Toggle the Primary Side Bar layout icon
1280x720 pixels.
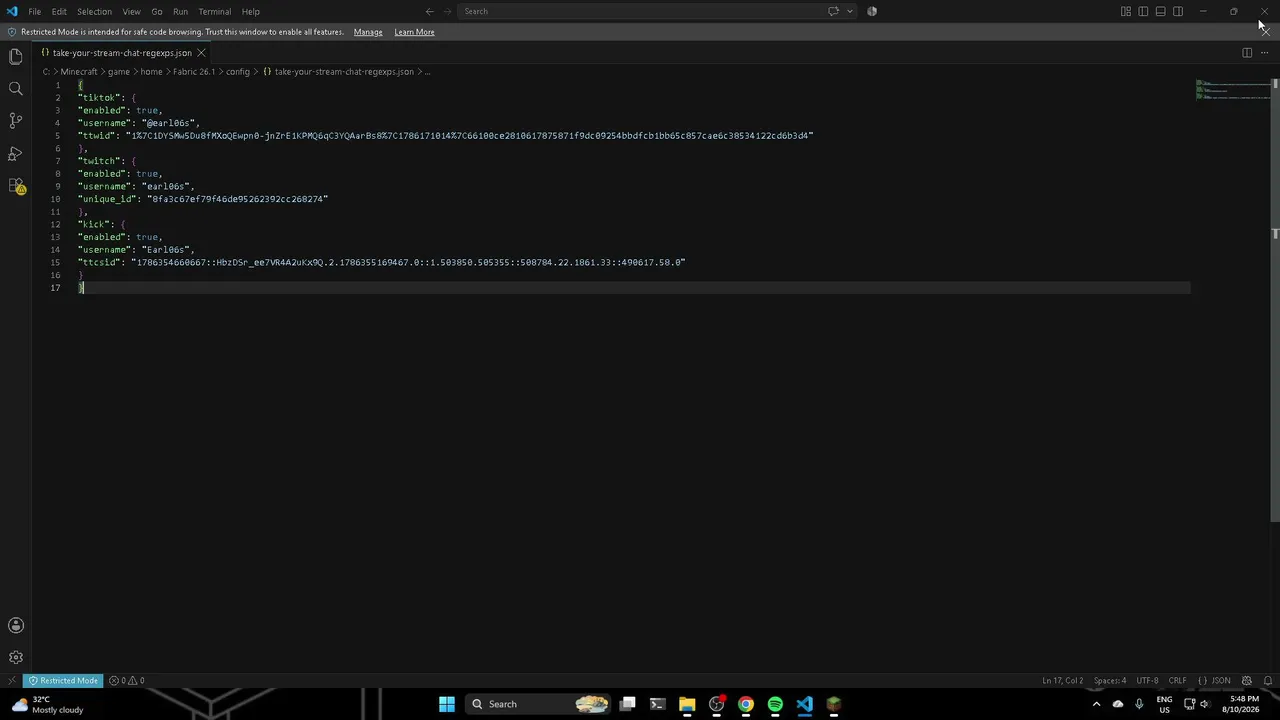click(1143, 11)
